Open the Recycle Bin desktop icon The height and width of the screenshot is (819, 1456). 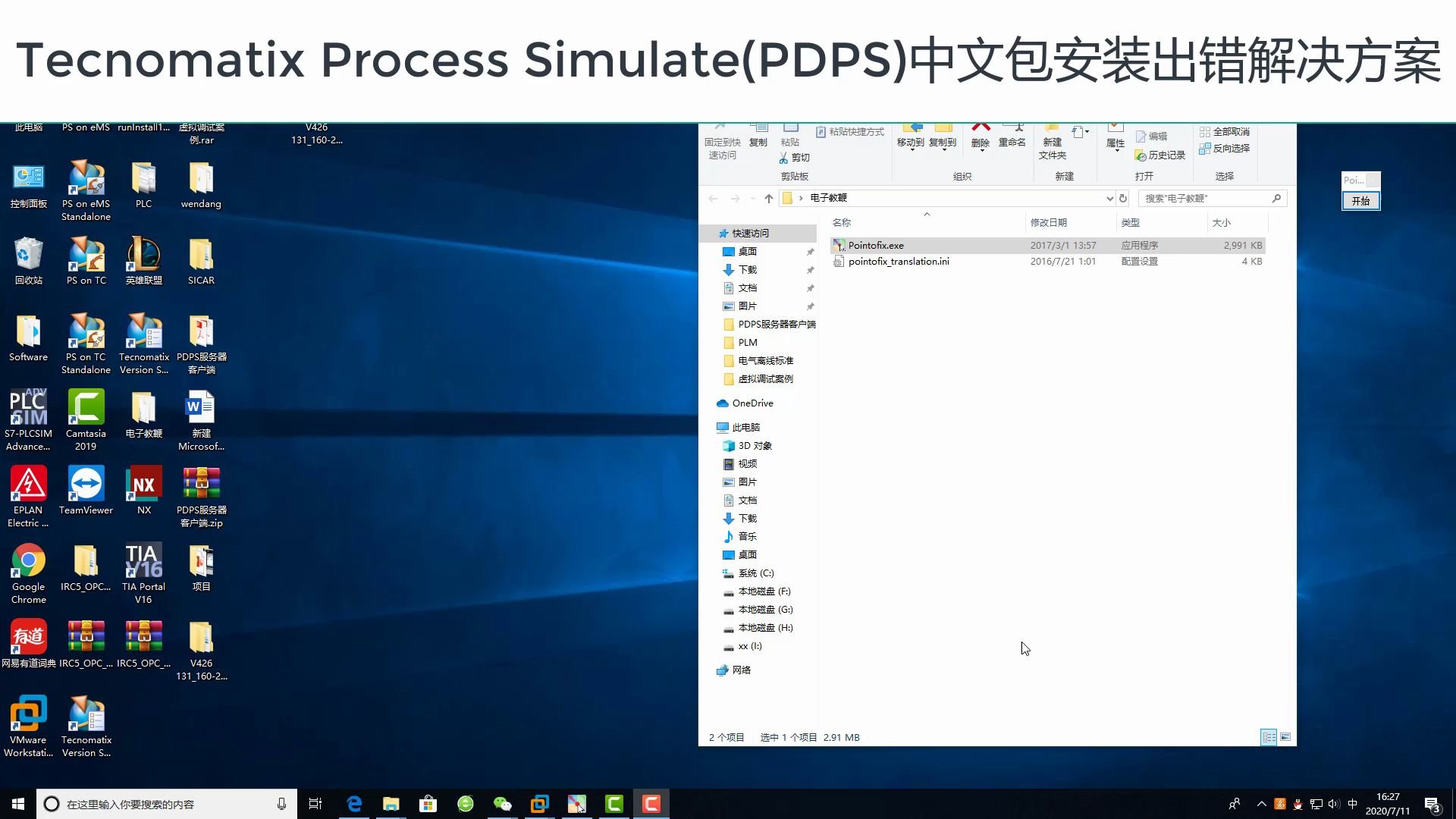tap(29, 262)
